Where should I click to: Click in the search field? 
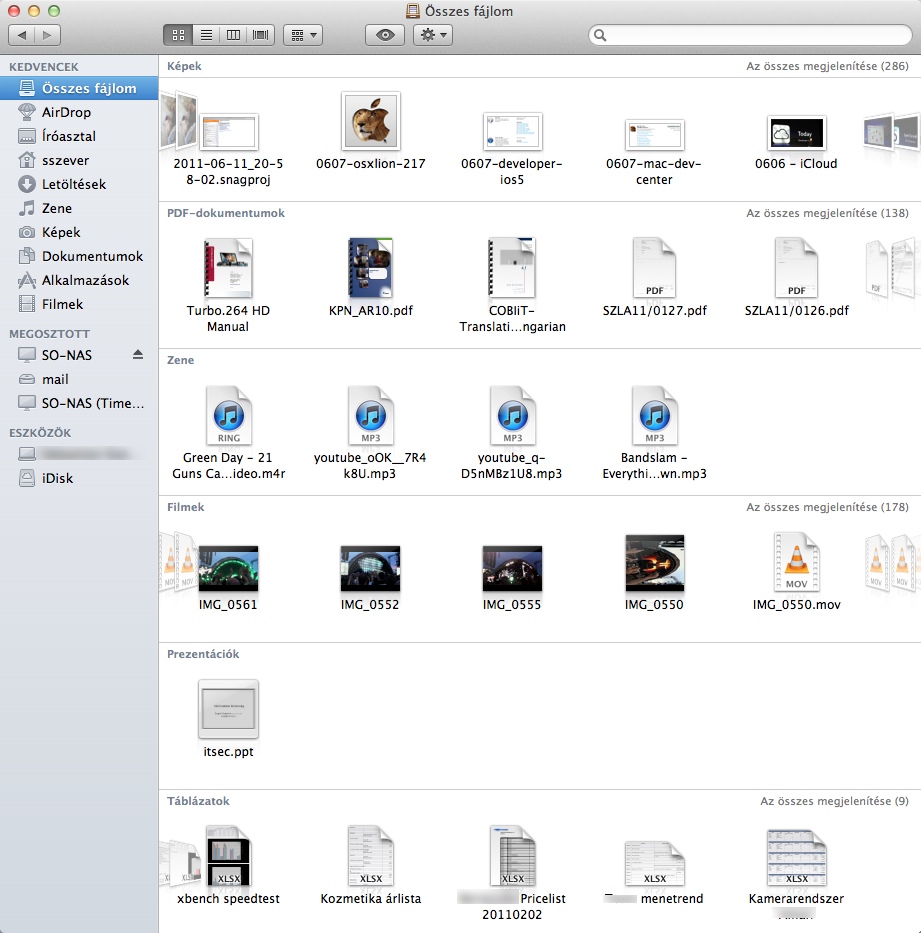(x=750, y=35)
